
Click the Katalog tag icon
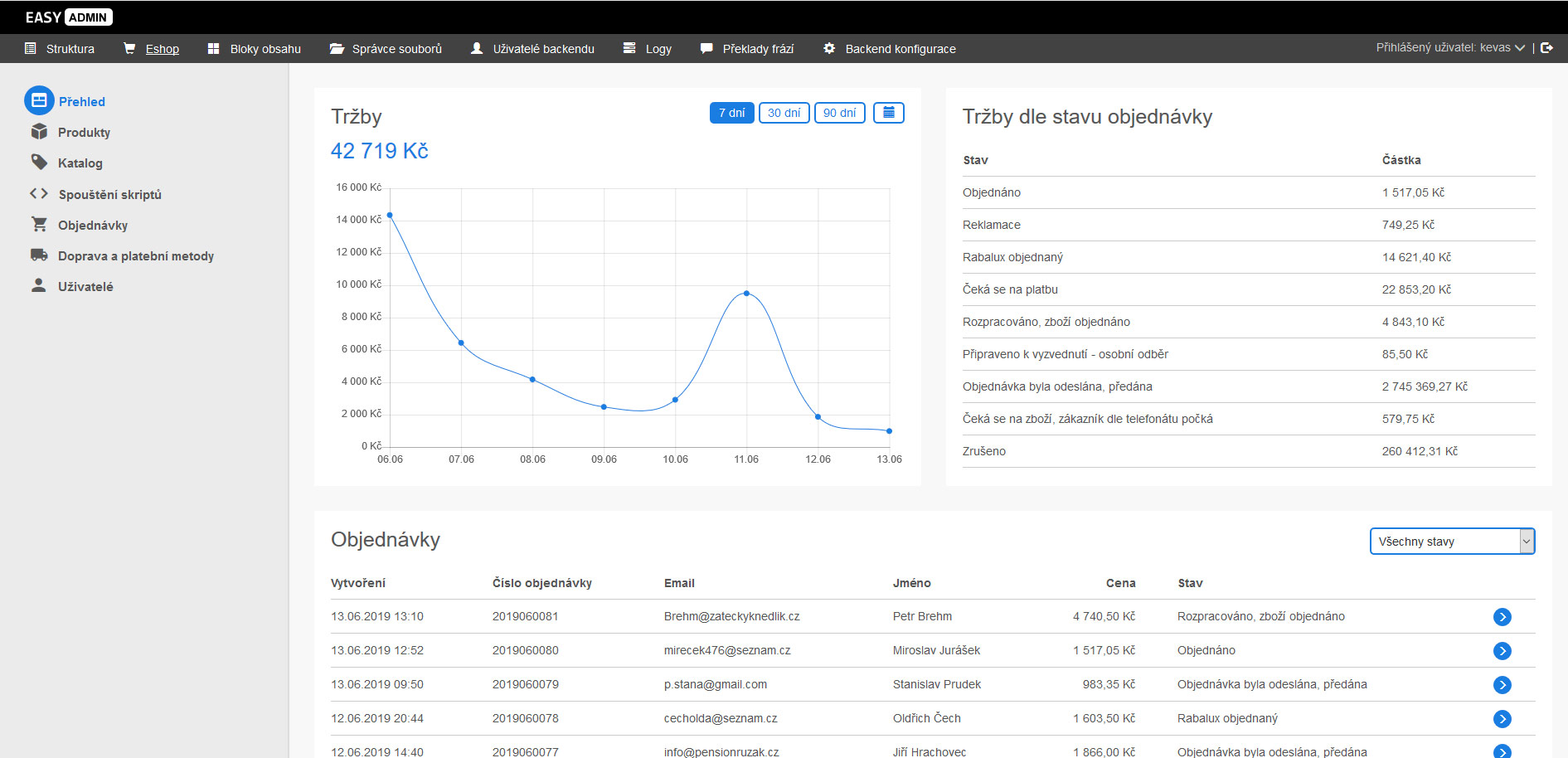point(39,163)
